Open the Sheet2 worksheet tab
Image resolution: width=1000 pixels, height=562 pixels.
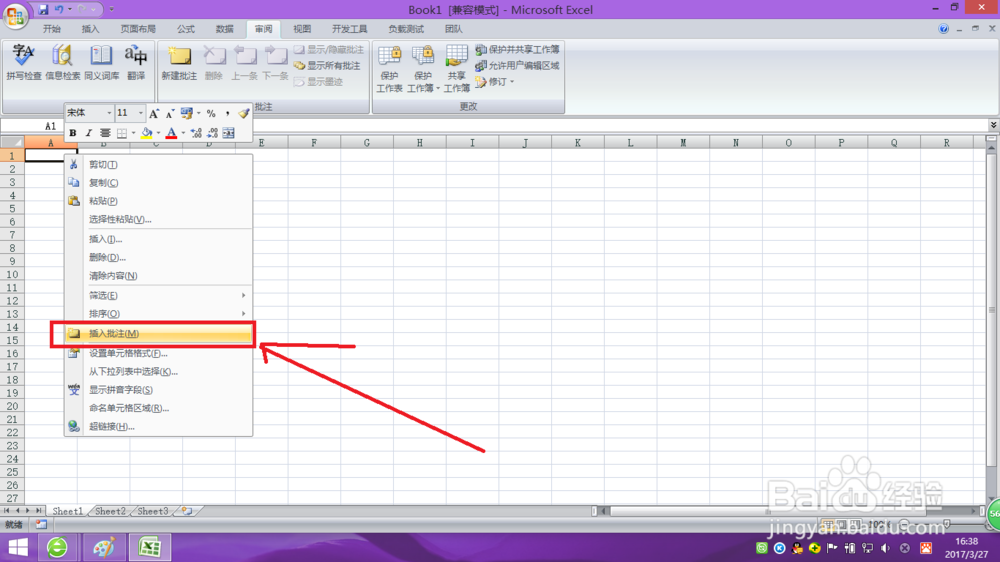[110, 511]
